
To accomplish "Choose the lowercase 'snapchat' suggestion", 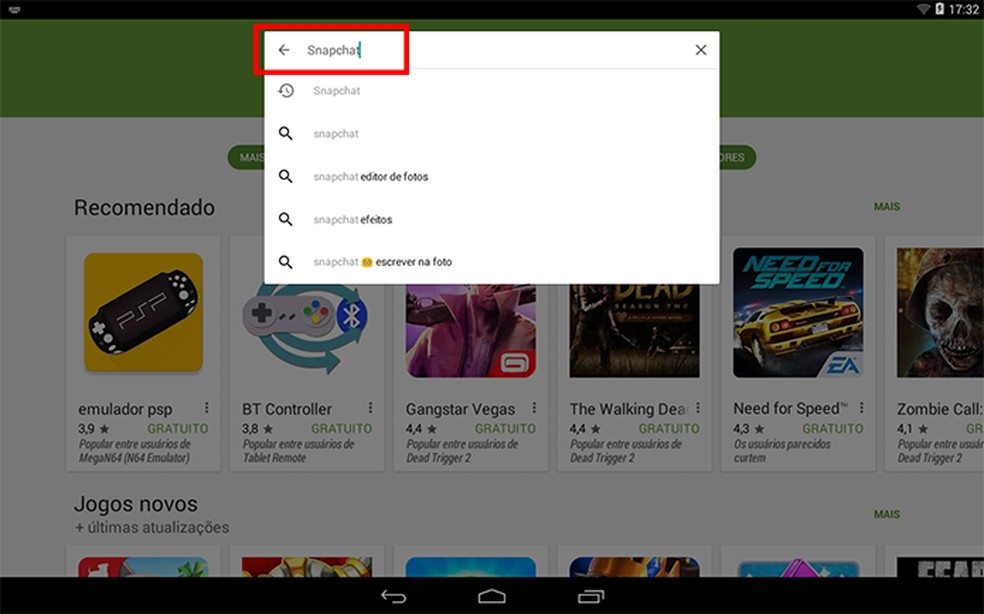I will tap(491, 134).
